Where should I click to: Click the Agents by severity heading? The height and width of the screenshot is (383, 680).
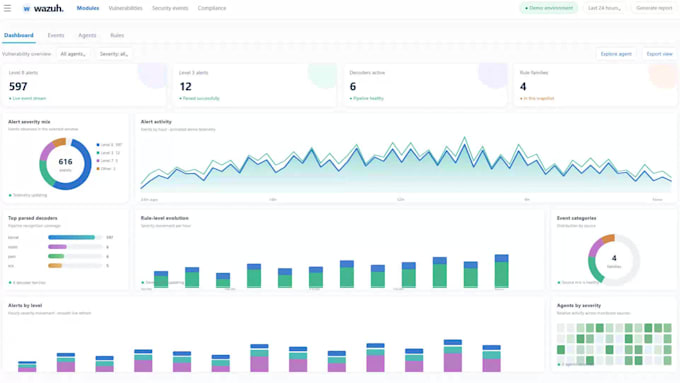(579, 305)
